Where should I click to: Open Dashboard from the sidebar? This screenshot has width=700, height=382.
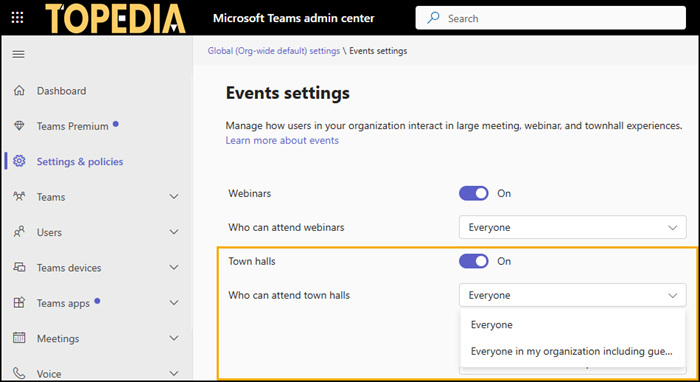click(62, 91)
